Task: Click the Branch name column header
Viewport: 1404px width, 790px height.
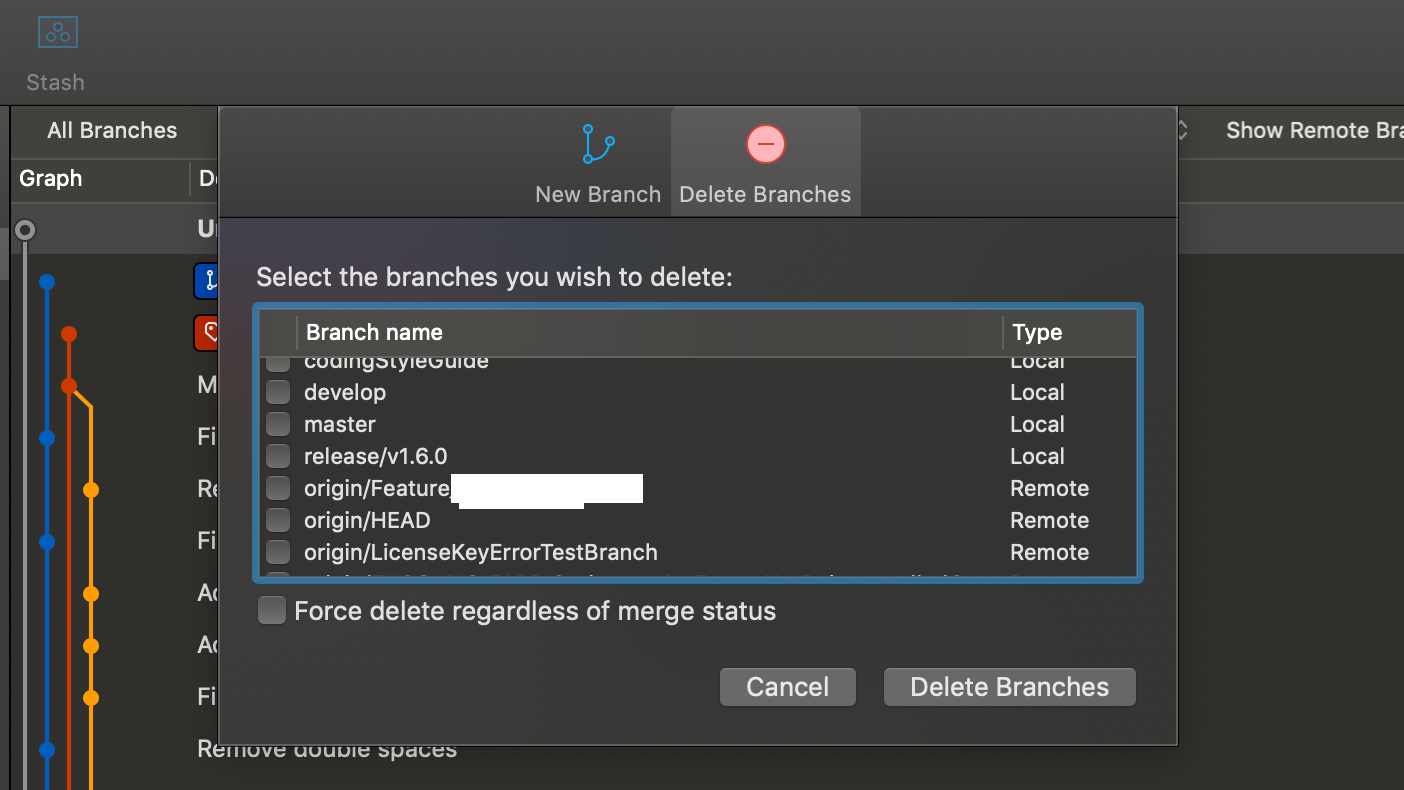Action: pos(374,332)
